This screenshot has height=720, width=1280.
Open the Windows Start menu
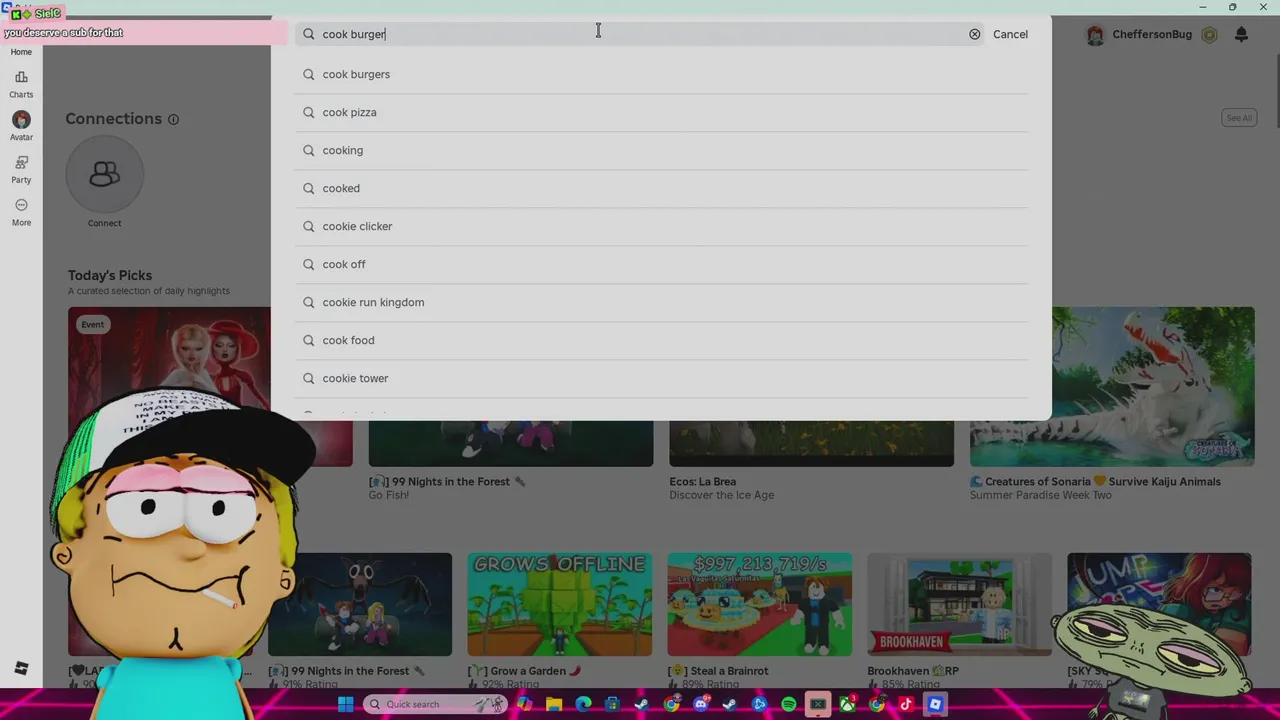click(346, 704)
